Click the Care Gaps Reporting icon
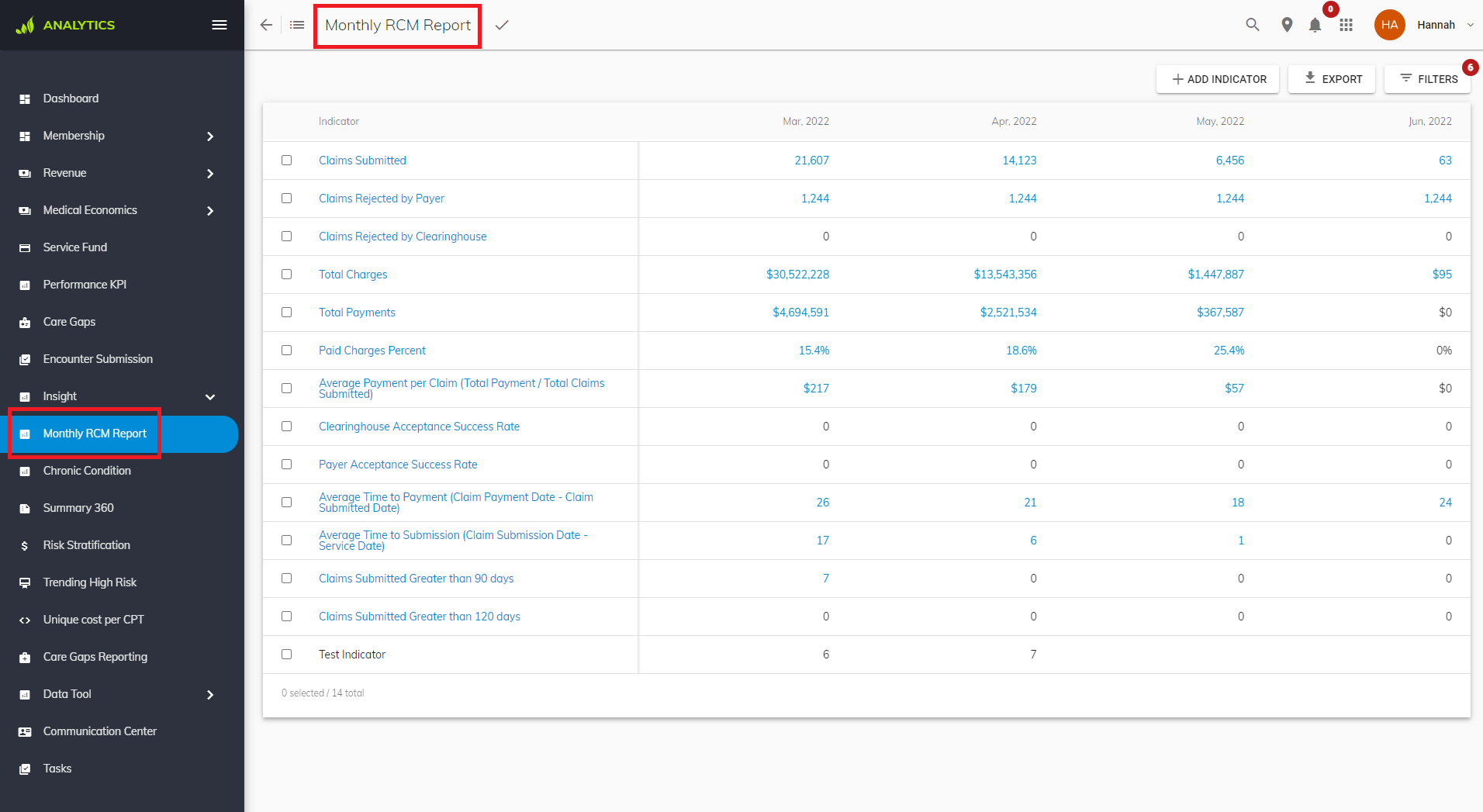This screenshot has width=1483, height=812. coord(25,657)
